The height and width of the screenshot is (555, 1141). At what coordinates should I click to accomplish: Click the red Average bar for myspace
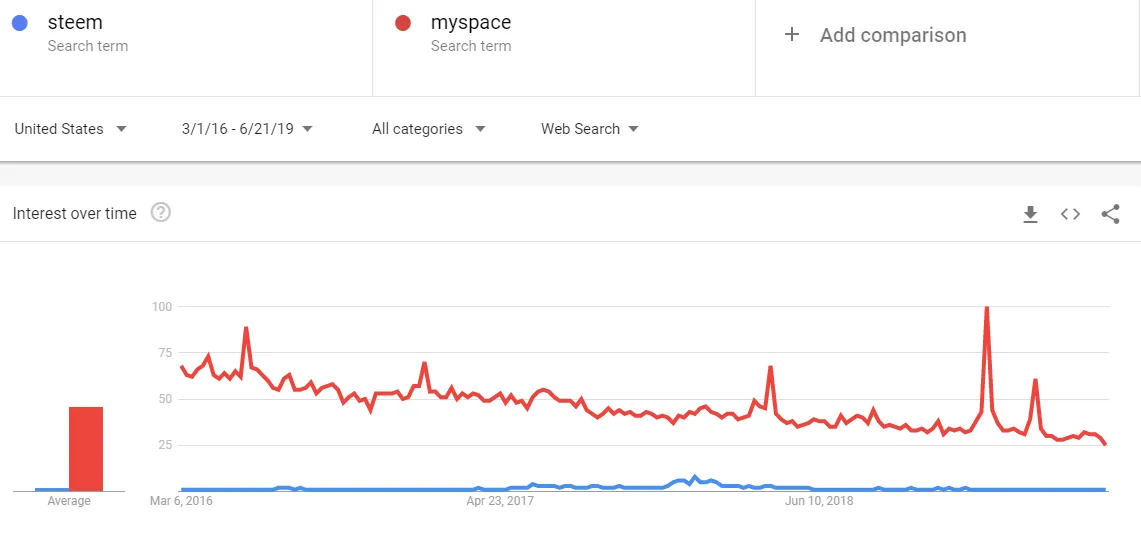pyautogui.click(x=86, y=449)
